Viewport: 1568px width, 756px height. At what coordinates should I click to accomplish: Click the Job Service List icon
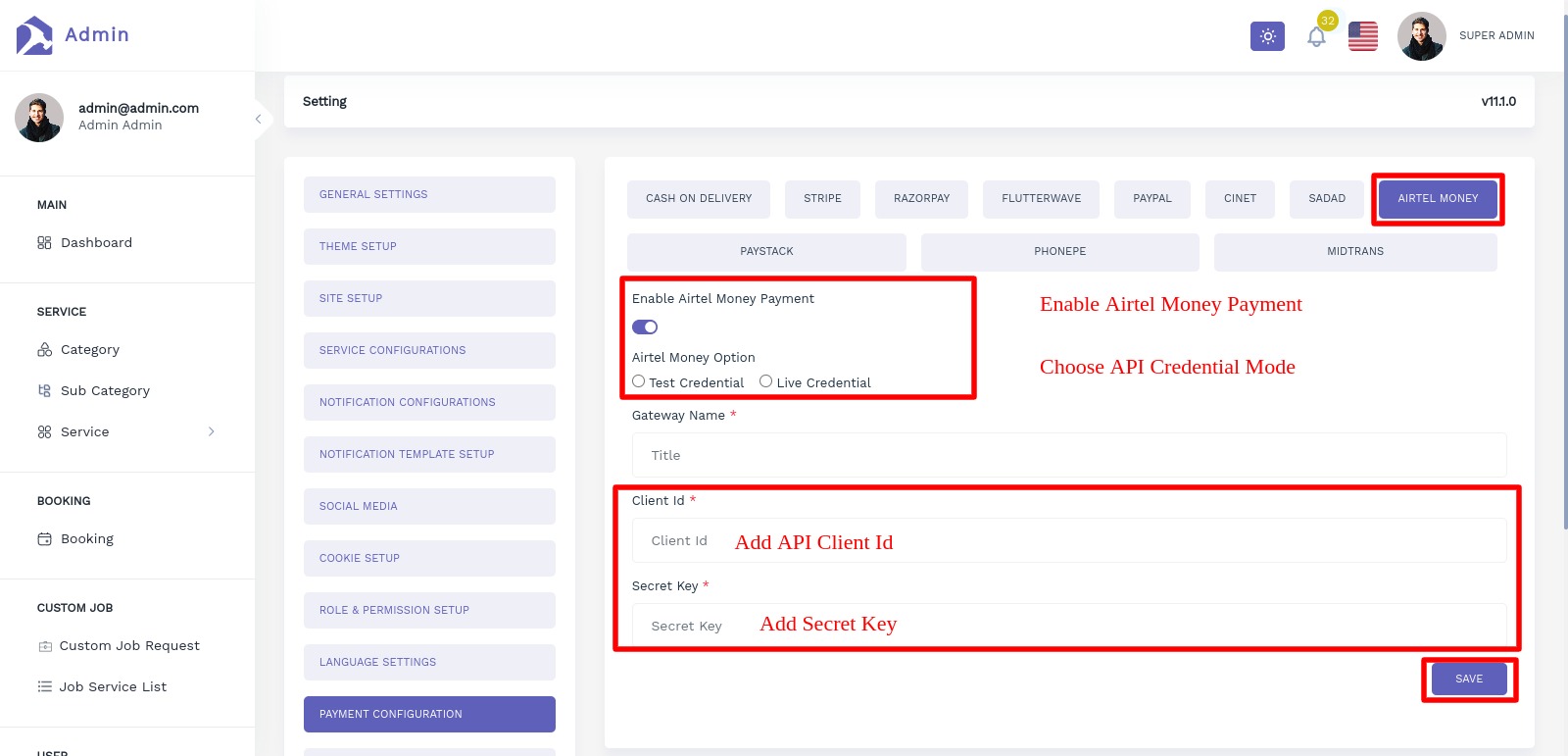click(x=44, y=686)
